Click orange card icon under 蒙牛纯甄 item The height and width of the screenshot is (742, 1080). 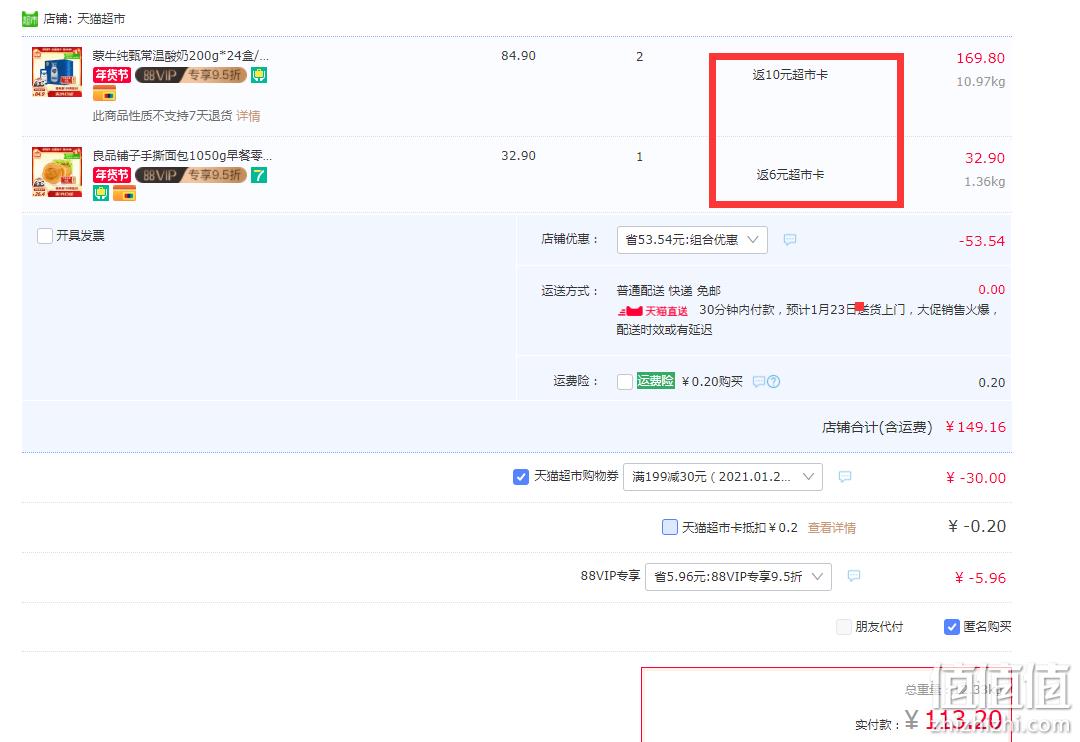[x=104, y=93]
